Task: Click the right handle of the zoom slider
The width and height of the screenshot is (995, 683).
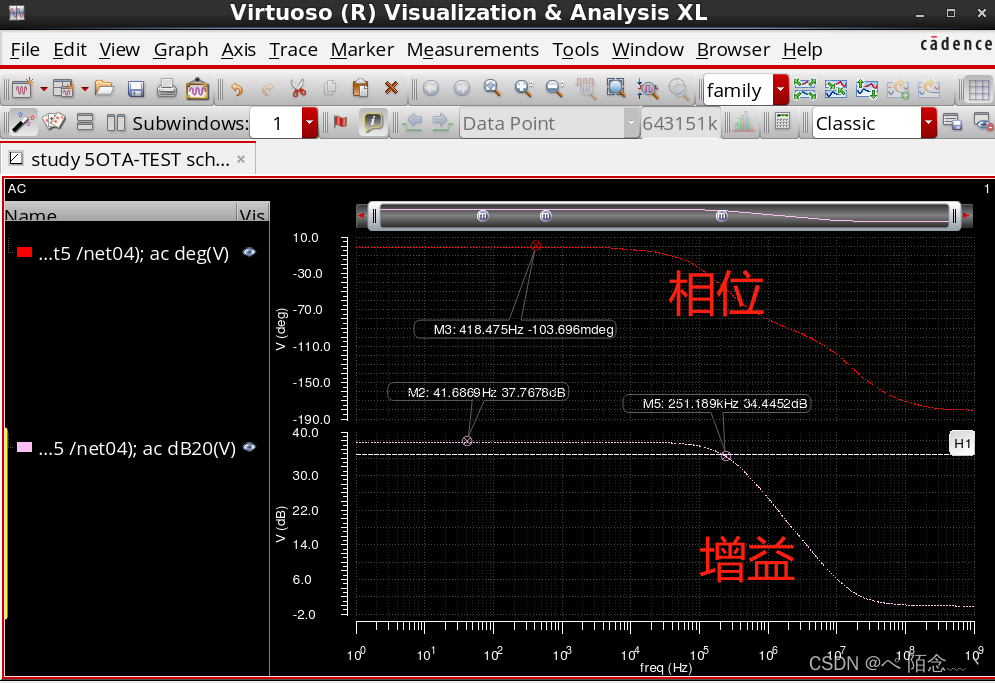Action: pyautogui.click(x=954, y=216)
